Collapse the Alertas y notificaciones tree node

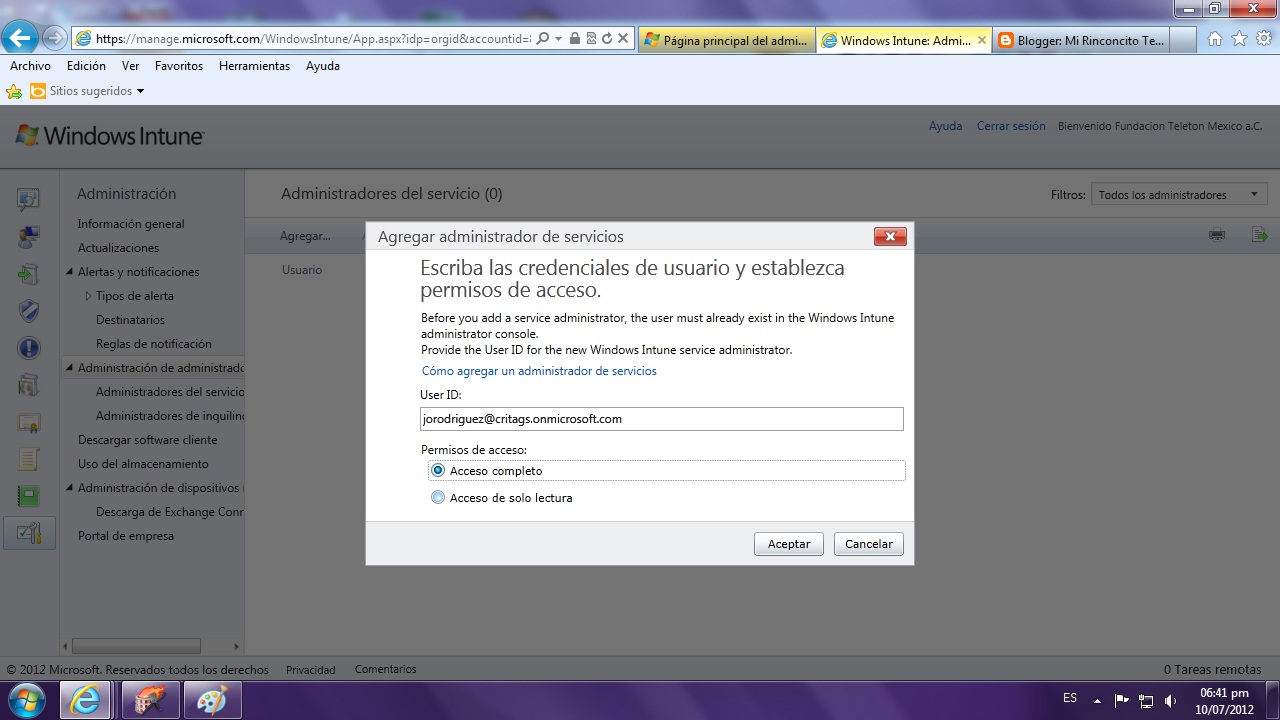(69, 272)
